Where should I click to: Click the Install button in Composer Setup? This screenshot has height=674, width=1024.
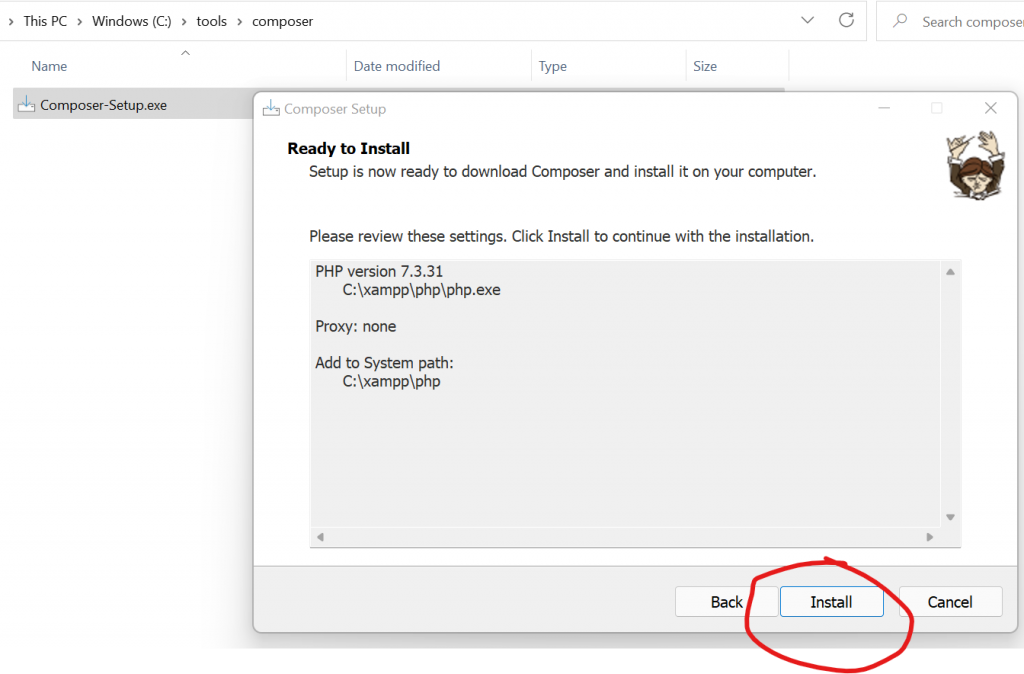tap(831, 602)
